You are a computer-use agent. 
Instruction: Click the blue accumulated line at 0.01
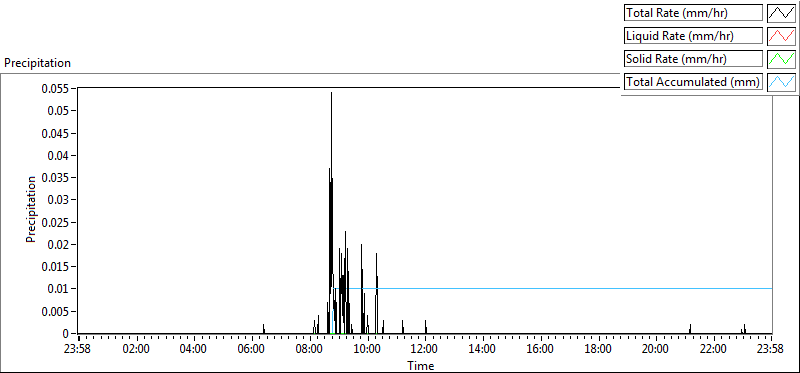561,288
